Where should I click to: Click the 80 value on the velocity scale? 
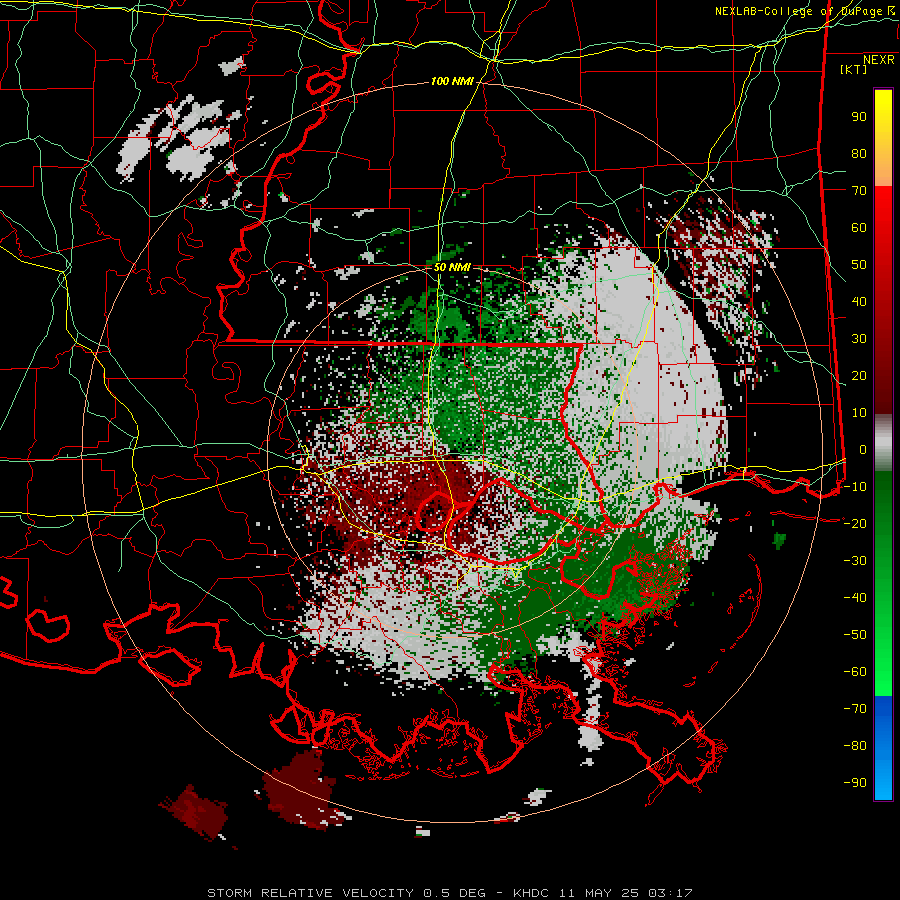pyautogui.click(x=859, y=153)
